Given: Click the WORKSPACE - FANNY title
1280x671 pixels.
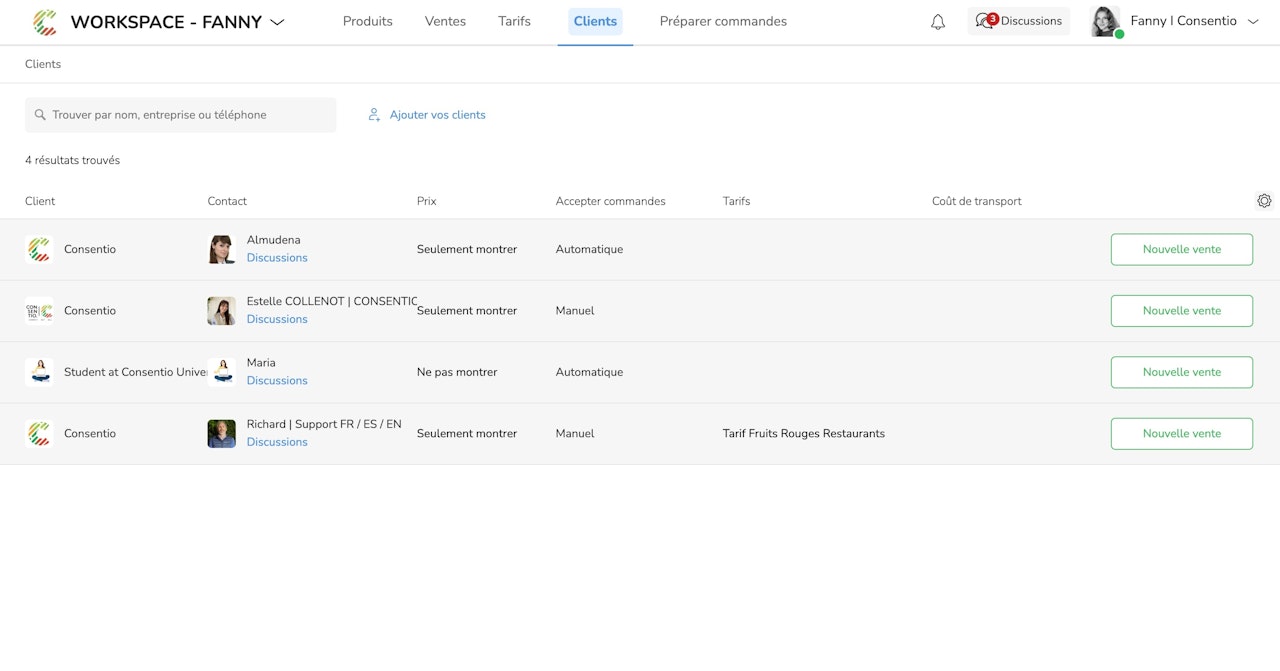Looking at the screenshot, I should [x=166, y=22].
